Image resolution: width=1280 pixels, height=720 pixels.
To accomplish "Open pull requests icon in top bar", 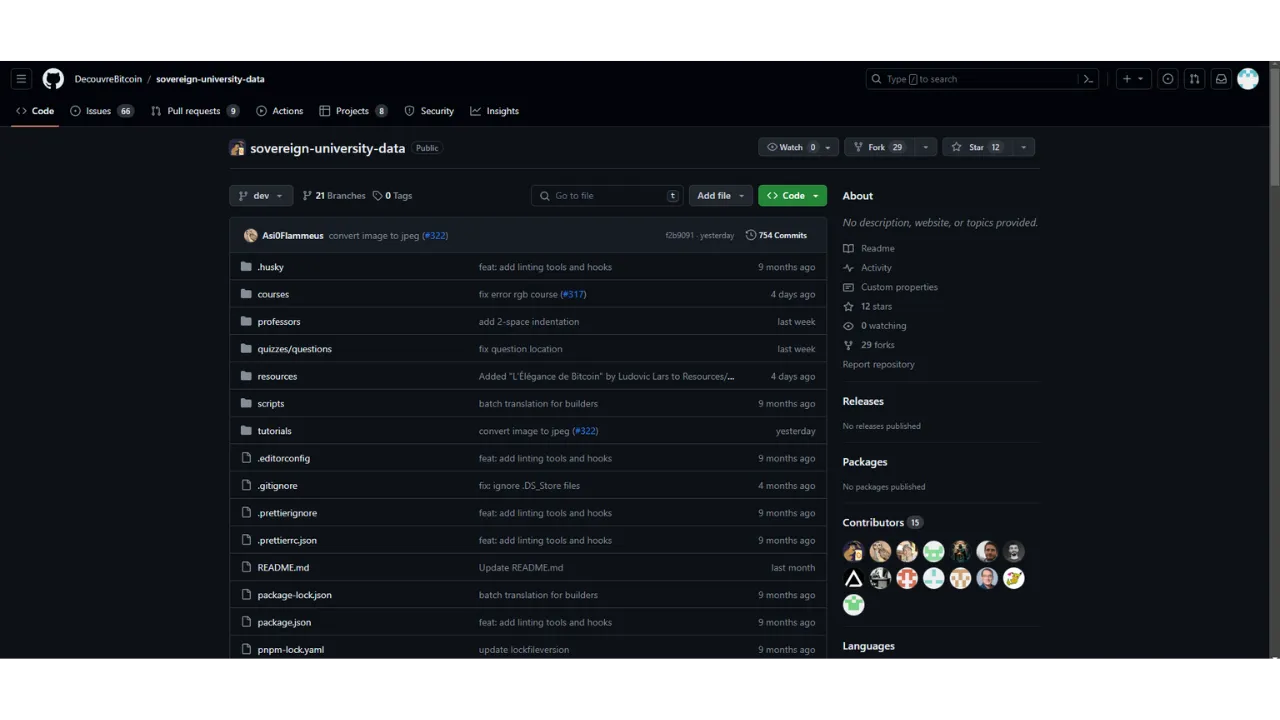I will (x=1194, y=79).
